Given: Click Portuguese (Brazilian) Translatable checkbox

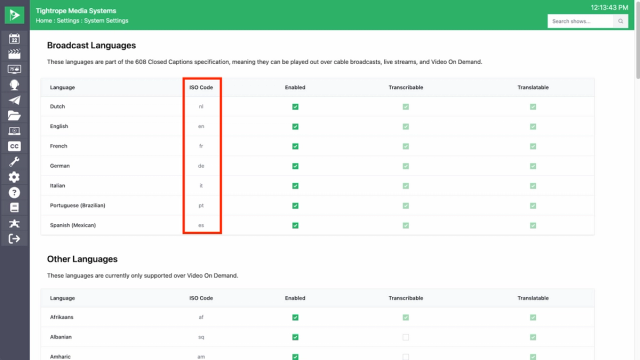Looking at the screenshot, I should [533, 206].
